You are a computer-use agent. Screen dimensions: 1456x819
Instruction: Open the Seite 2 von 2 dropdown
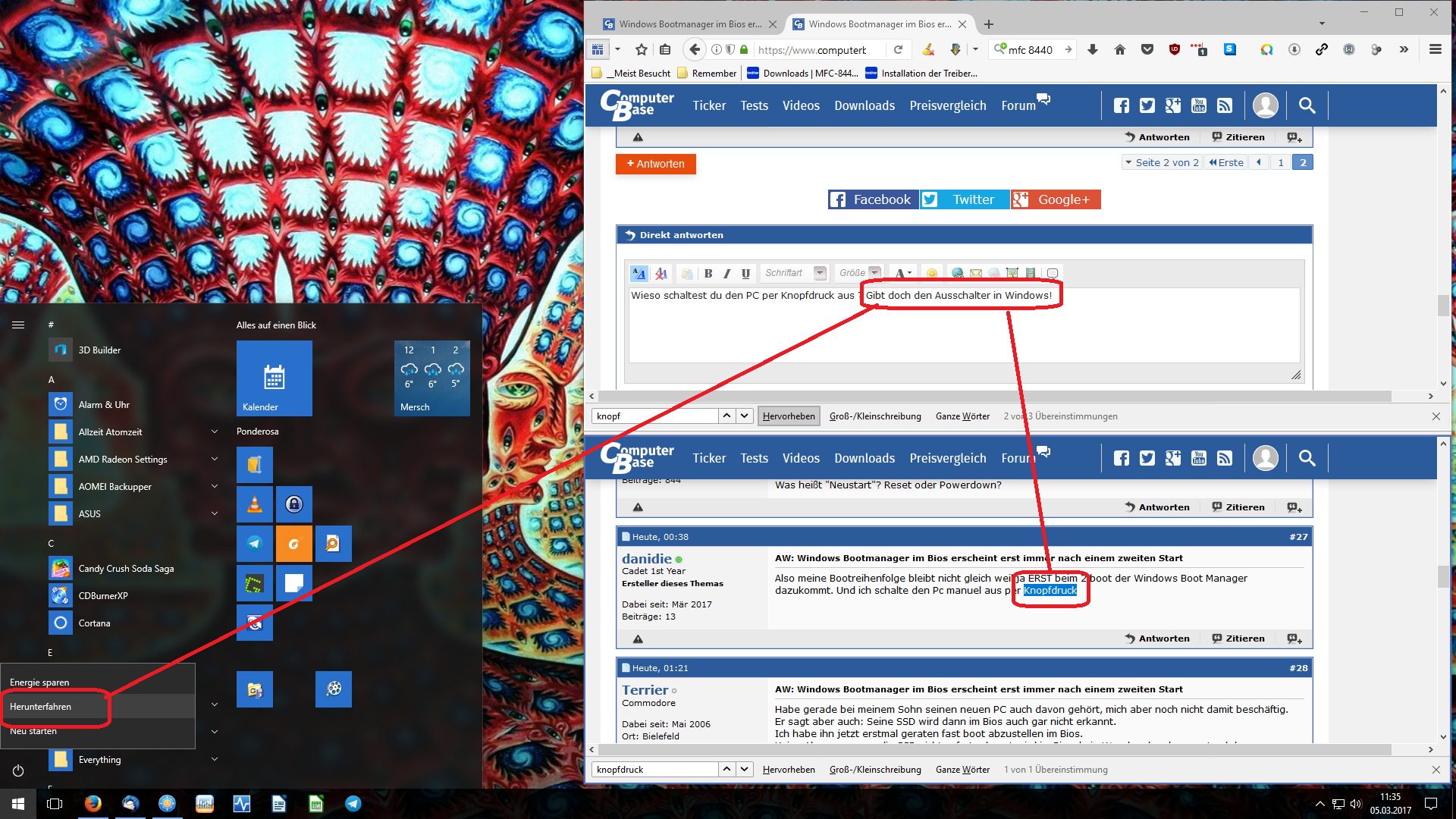(1161, 162)
